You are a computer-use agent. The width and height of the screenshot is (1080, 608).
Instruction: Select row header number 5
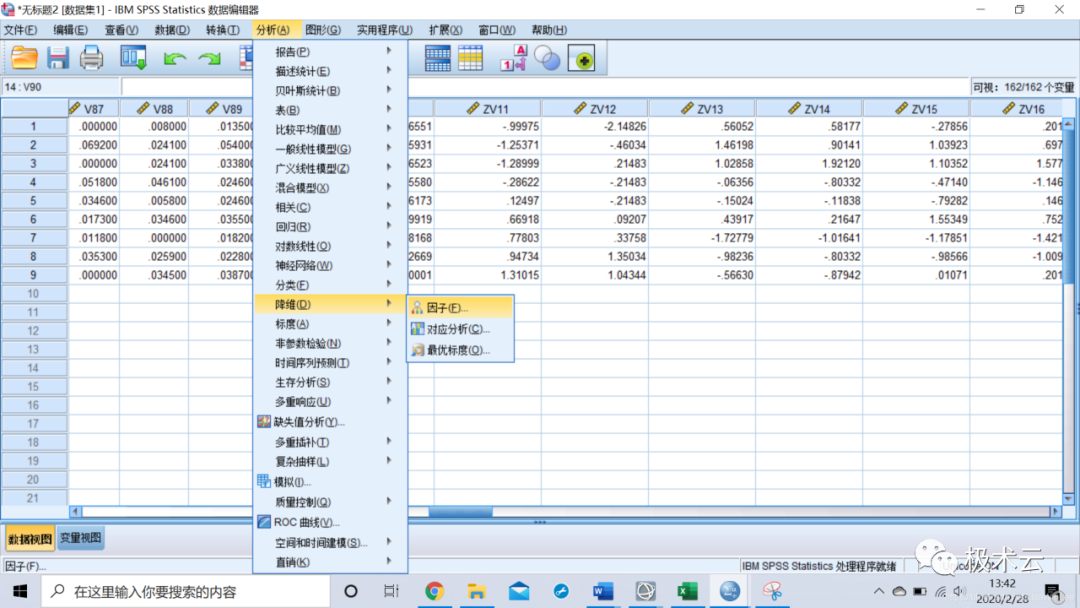33,201
